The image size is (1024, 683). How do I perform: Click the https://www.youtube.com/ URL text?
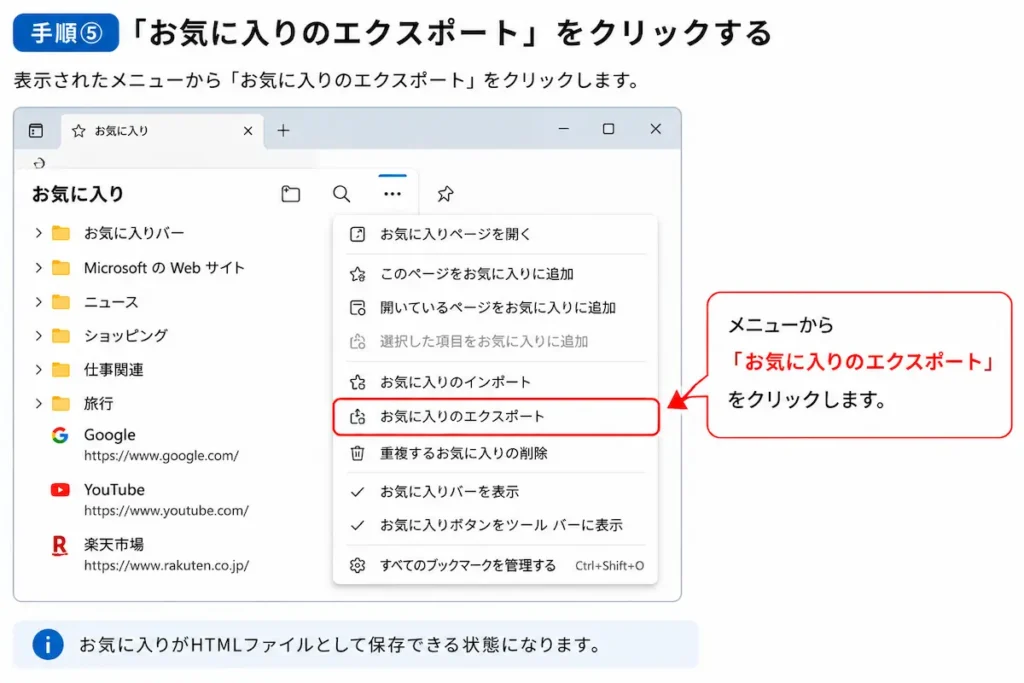[167, 511]
